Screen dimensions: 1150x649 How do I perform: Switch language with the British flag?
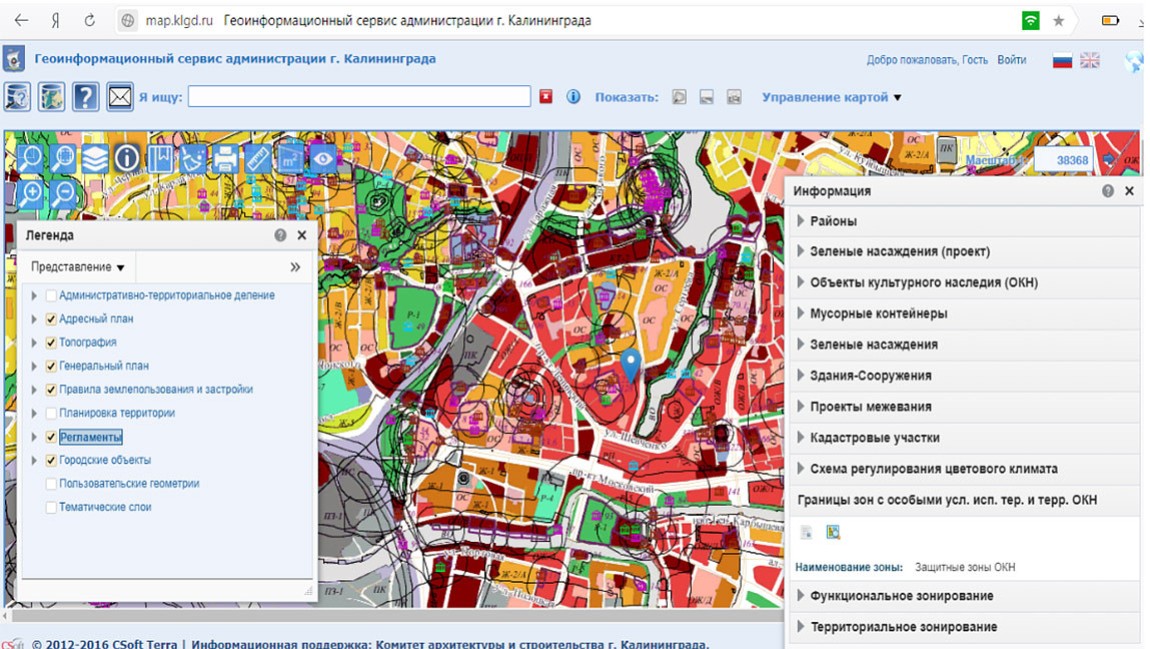[x=1090, y=60]
